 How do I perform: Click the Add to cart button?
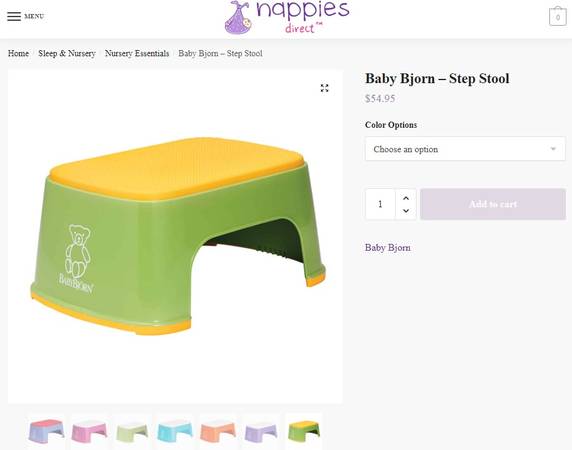click(x=493, y=204)
